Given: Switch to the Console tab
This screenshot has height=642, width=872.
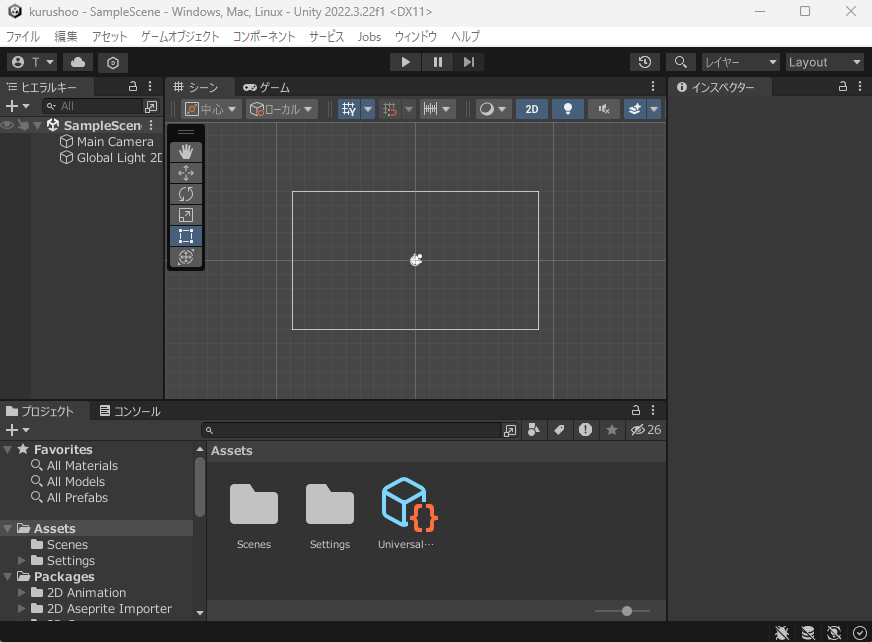Looking at the screenshot, I should [x=130, y=411].
